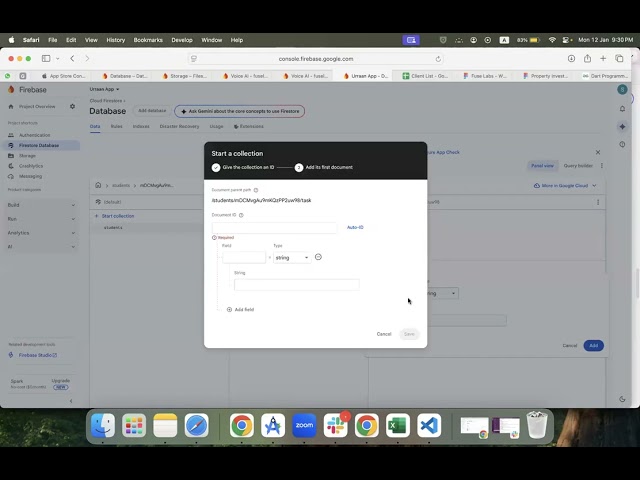Expand More in Google Cloud

[x=565, y=186]
